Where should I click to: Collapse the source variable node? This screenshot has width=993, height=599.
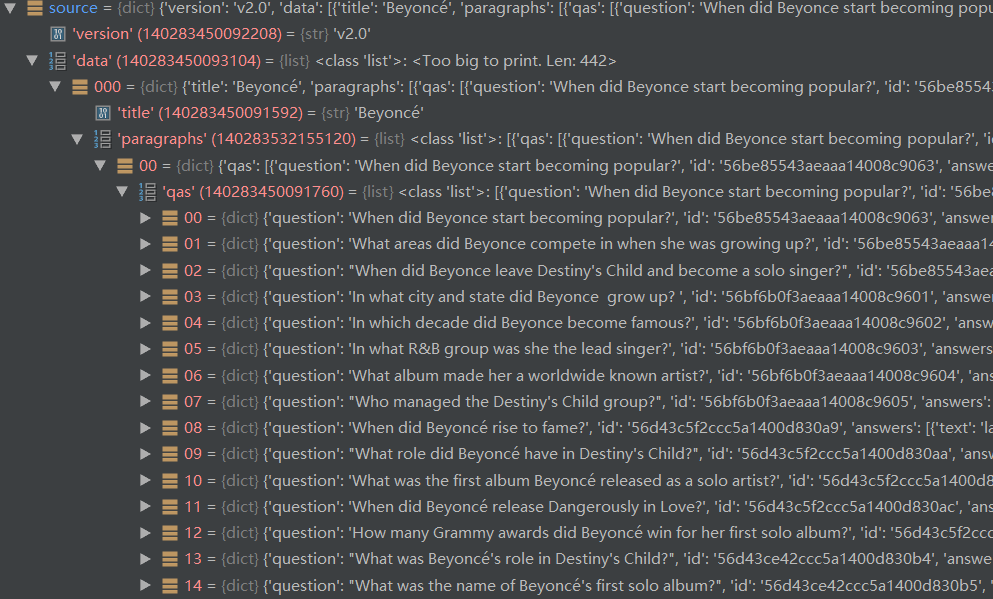(11, 8)
